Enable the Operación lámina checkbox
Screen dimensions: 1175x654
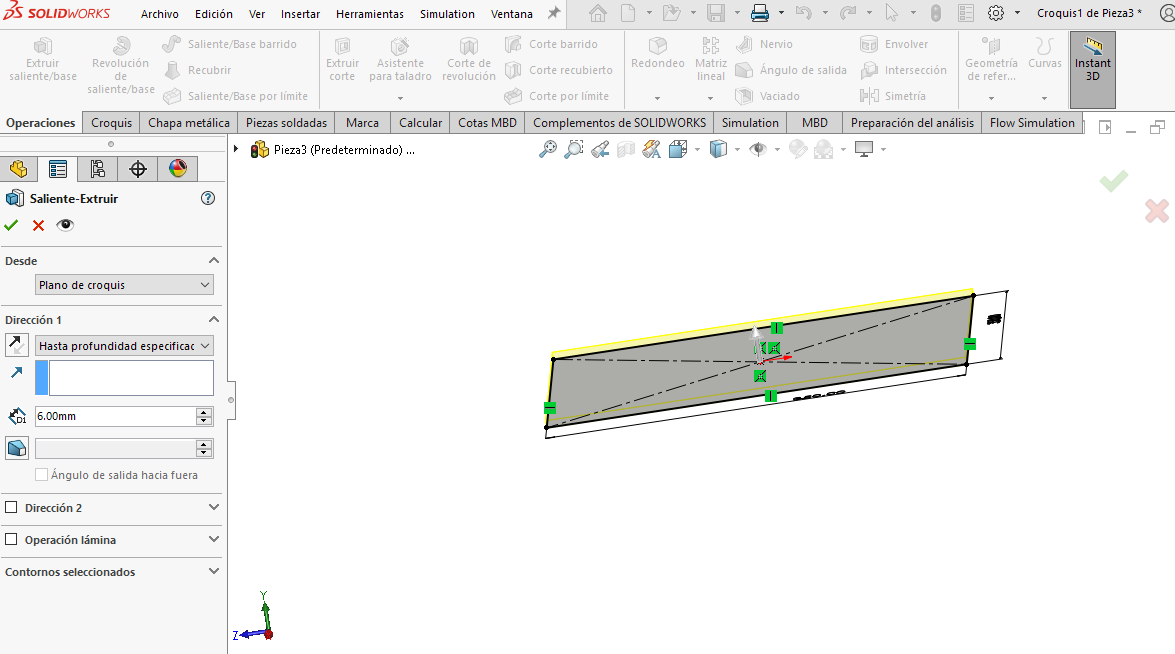click(x=11, y=539)
